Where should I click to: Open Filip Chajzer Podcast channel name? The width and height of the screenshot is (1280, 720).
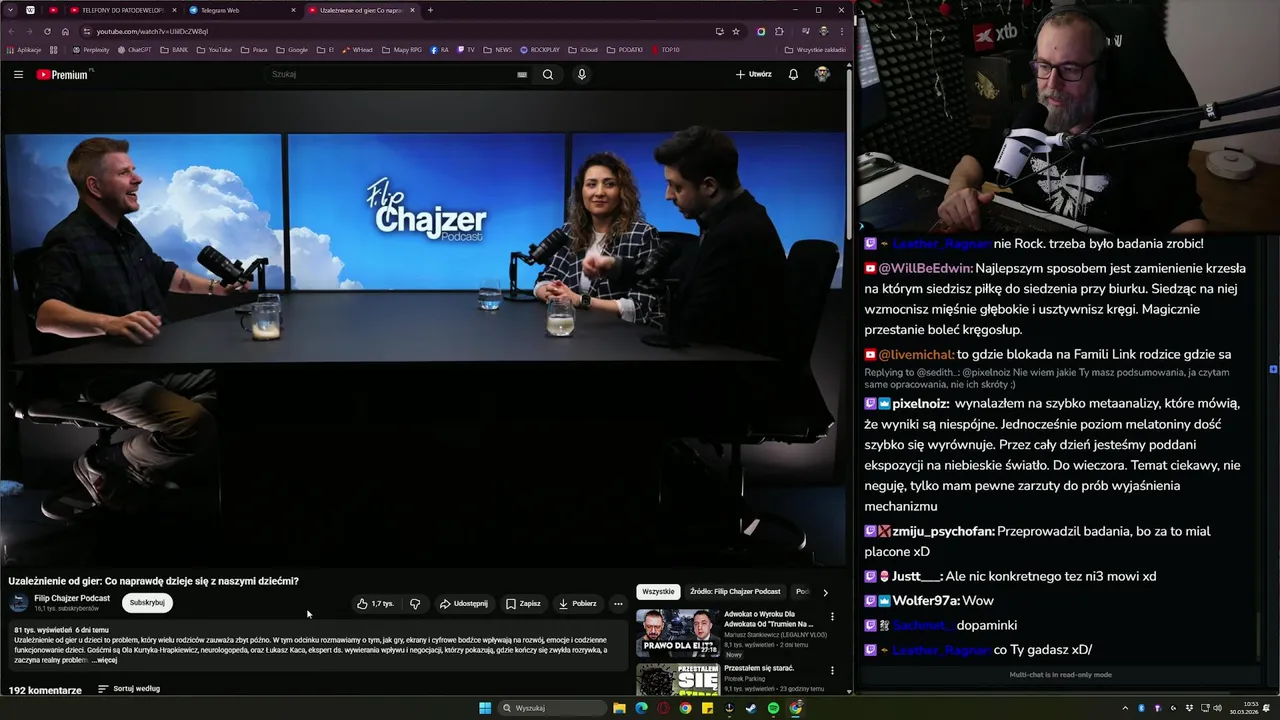coord(72,598)
